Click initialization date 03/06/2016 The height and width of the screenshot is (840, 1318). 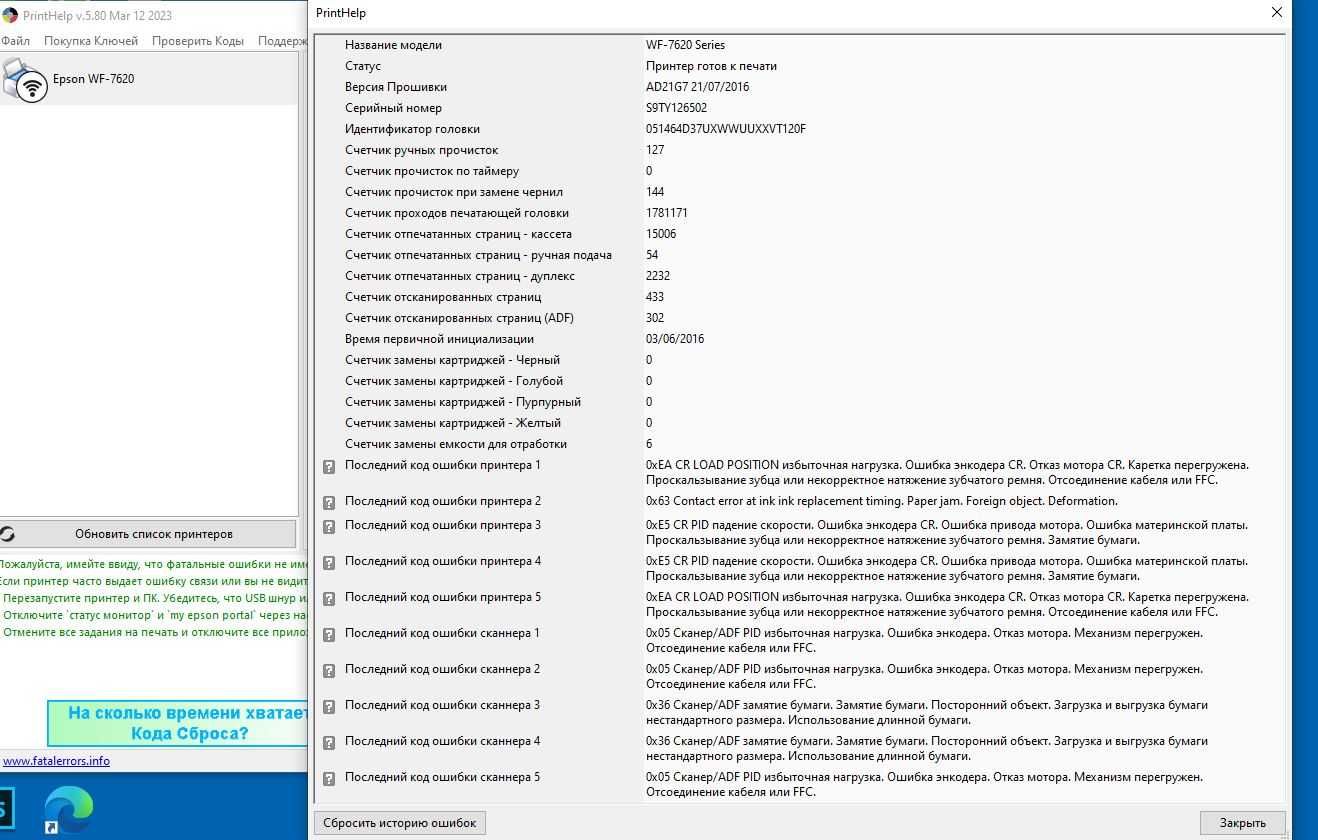[675, 339]
